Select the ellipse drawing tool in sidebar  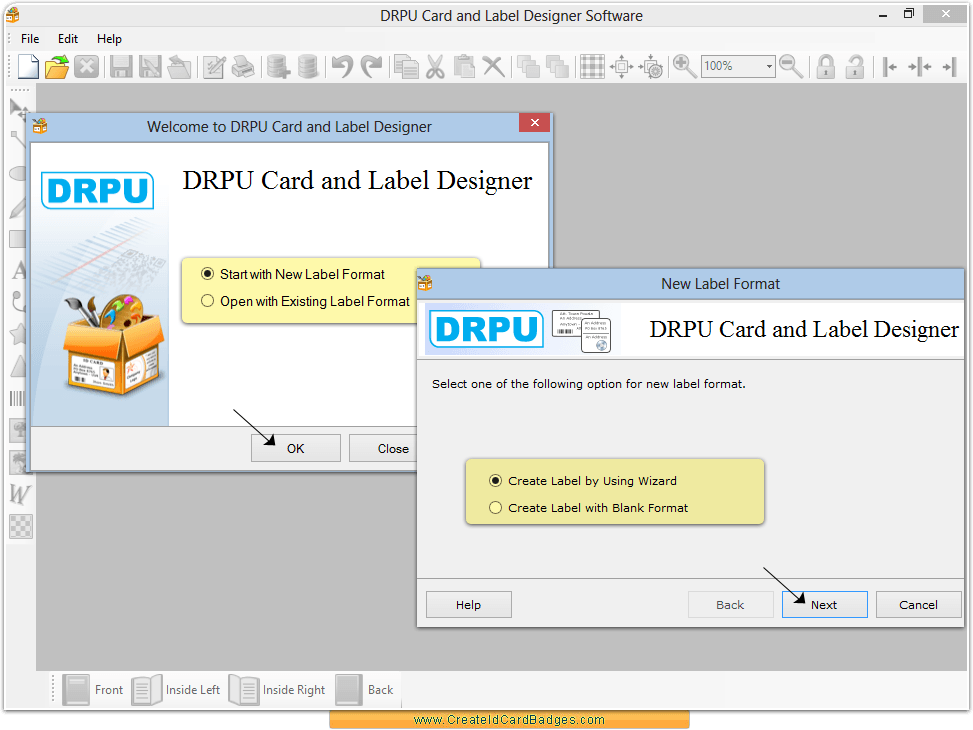pyautogui.click(x=19, y=174)
